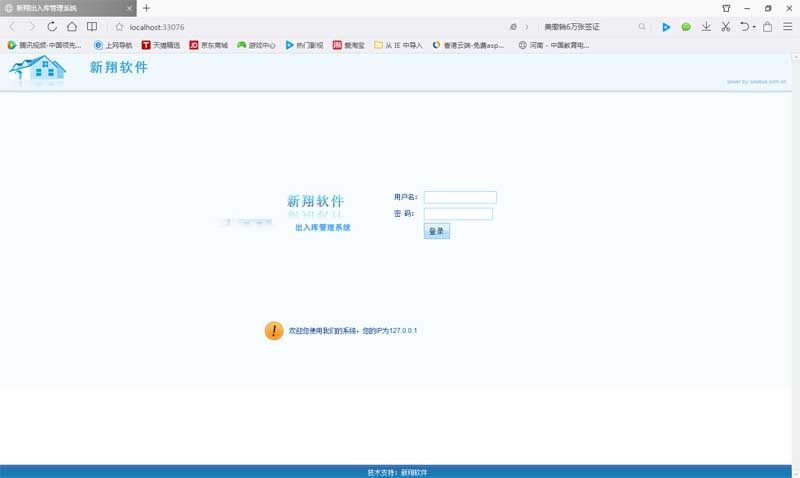Open the green chat bubble toolbar icon

coord(686,27)
